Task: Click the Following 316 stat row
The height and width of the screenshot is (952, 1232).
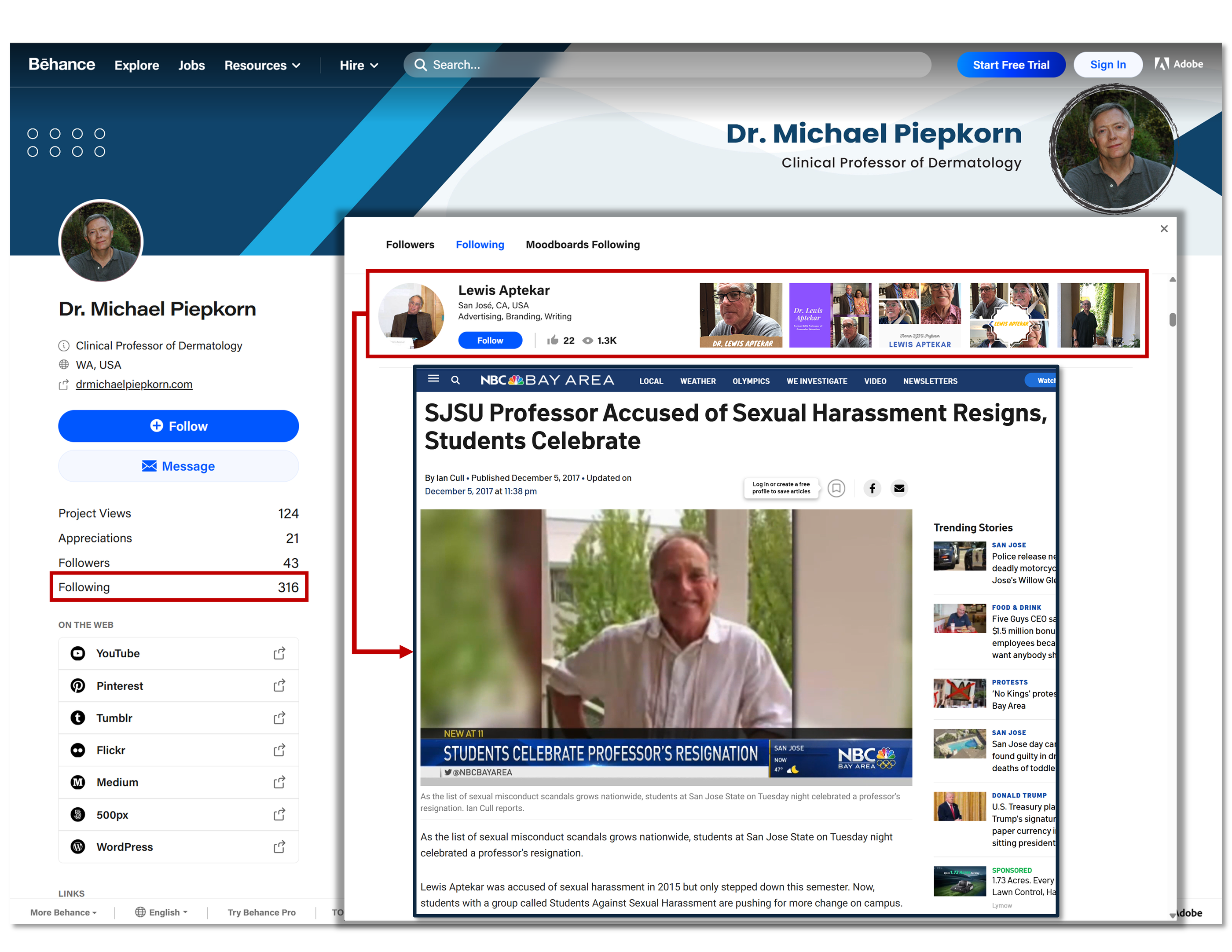Action: click(x=178, y=587)
